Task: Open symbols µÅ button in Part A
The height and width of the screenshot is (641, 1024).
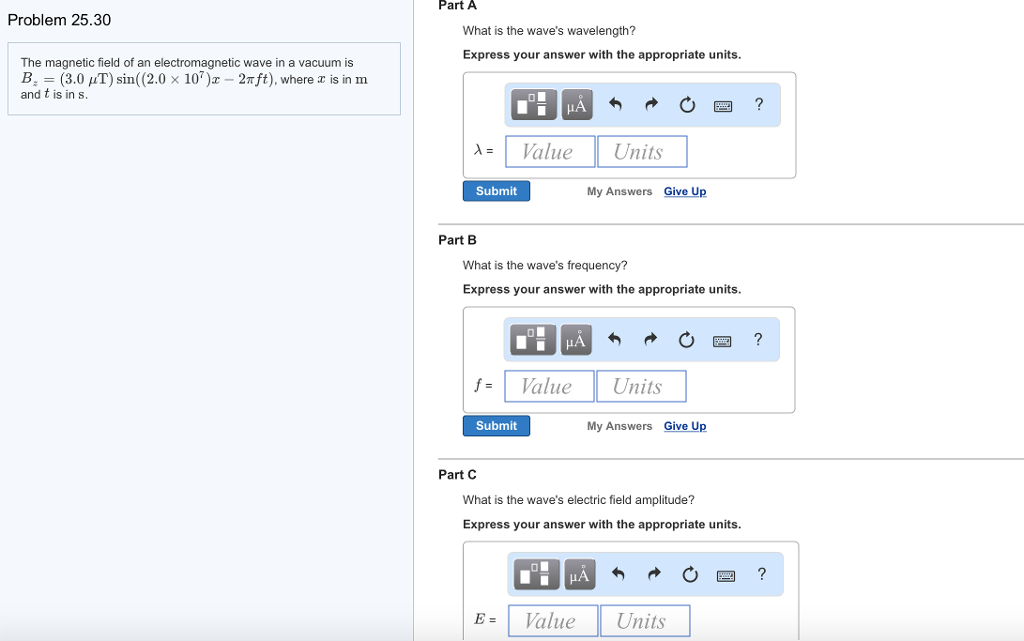Action: (577, 104)
